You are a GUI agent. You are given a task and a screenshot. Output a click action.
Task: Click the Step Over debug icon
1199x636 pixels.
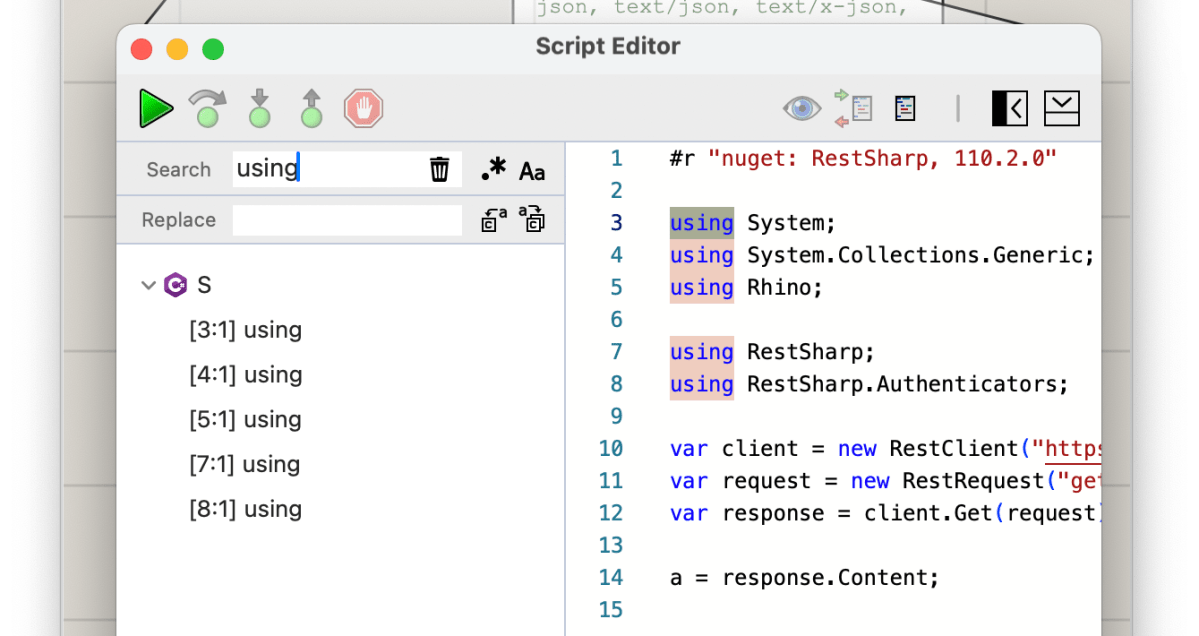click(x=208, y=108)
